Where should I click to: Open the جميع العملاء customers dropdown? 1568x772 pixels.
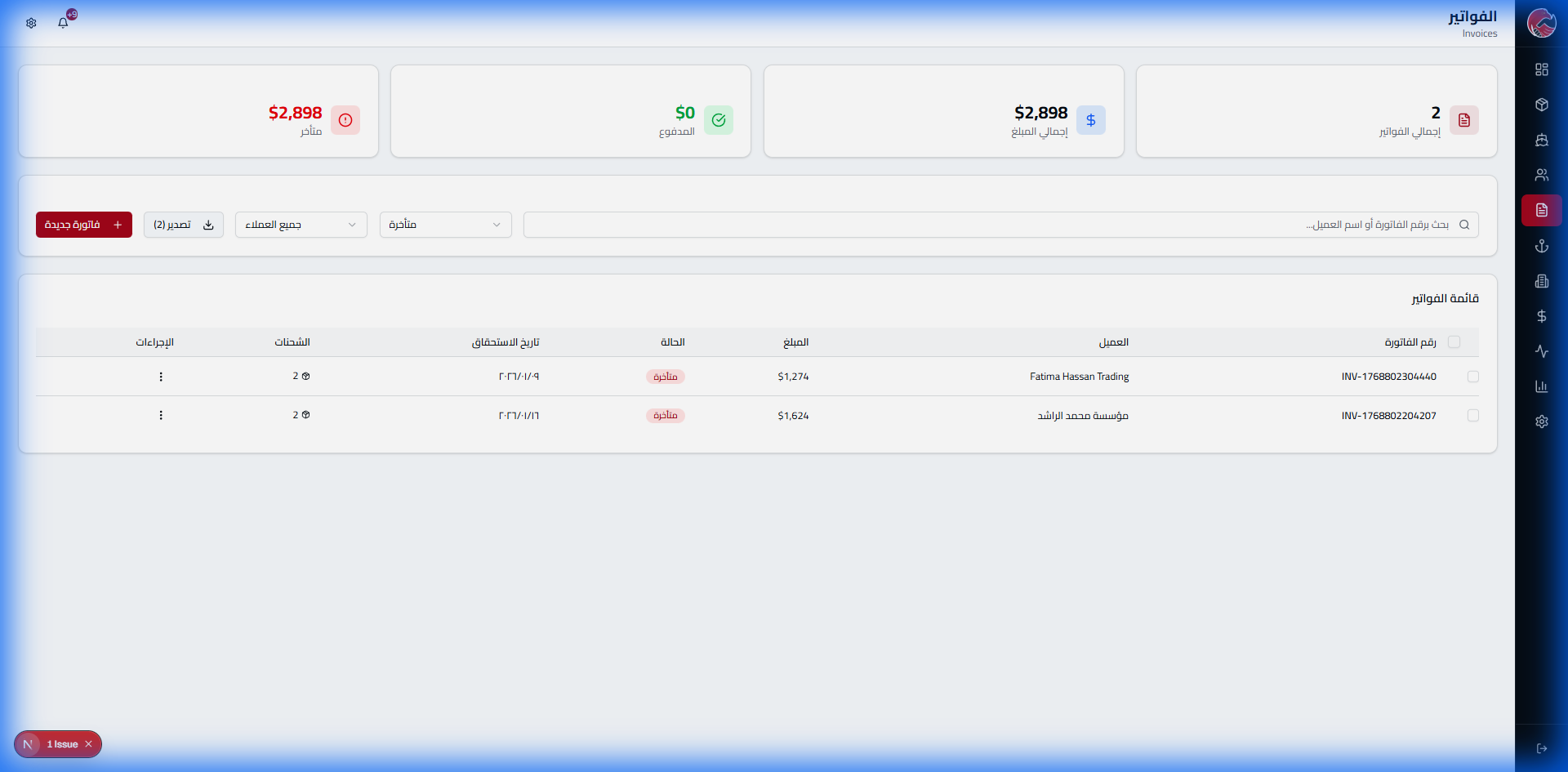pyautogui.click(x=301, y=224)
